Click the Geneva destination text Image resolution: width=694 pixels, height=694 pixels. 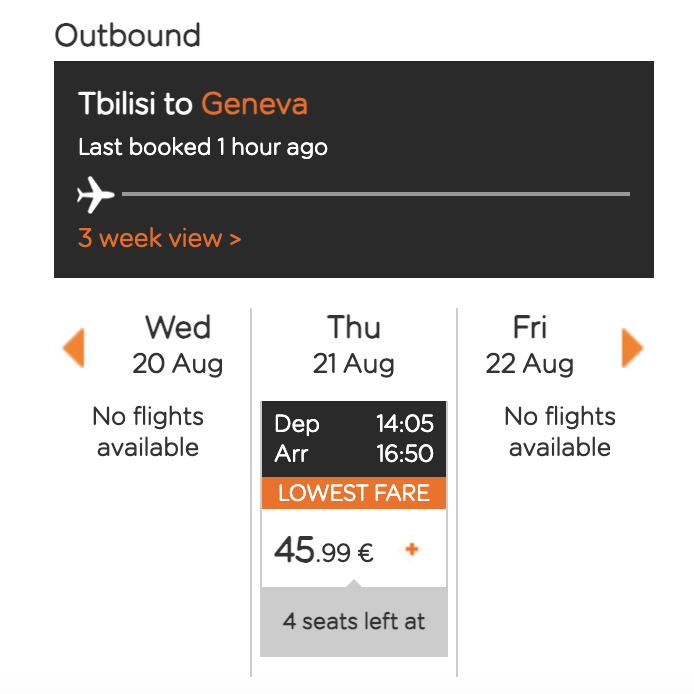tap(254, 104)
